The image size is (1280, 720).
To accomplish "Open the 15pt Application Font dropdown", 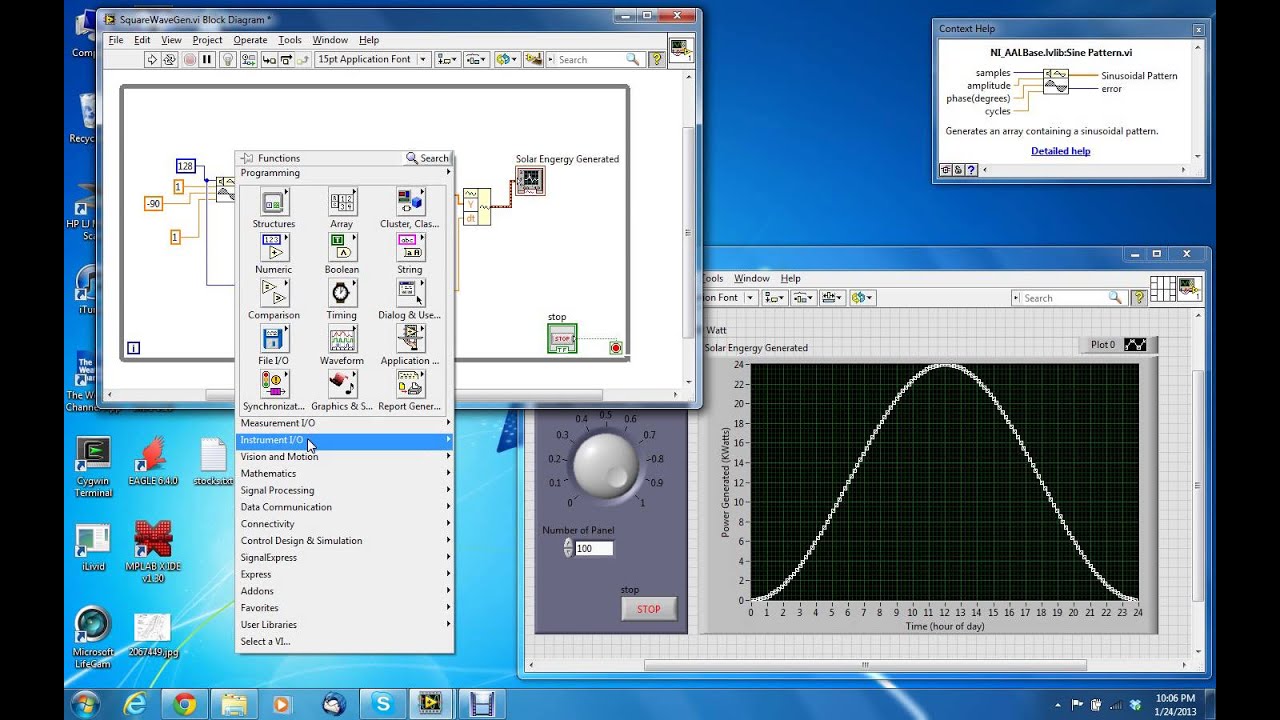I will tap(372, 59).
